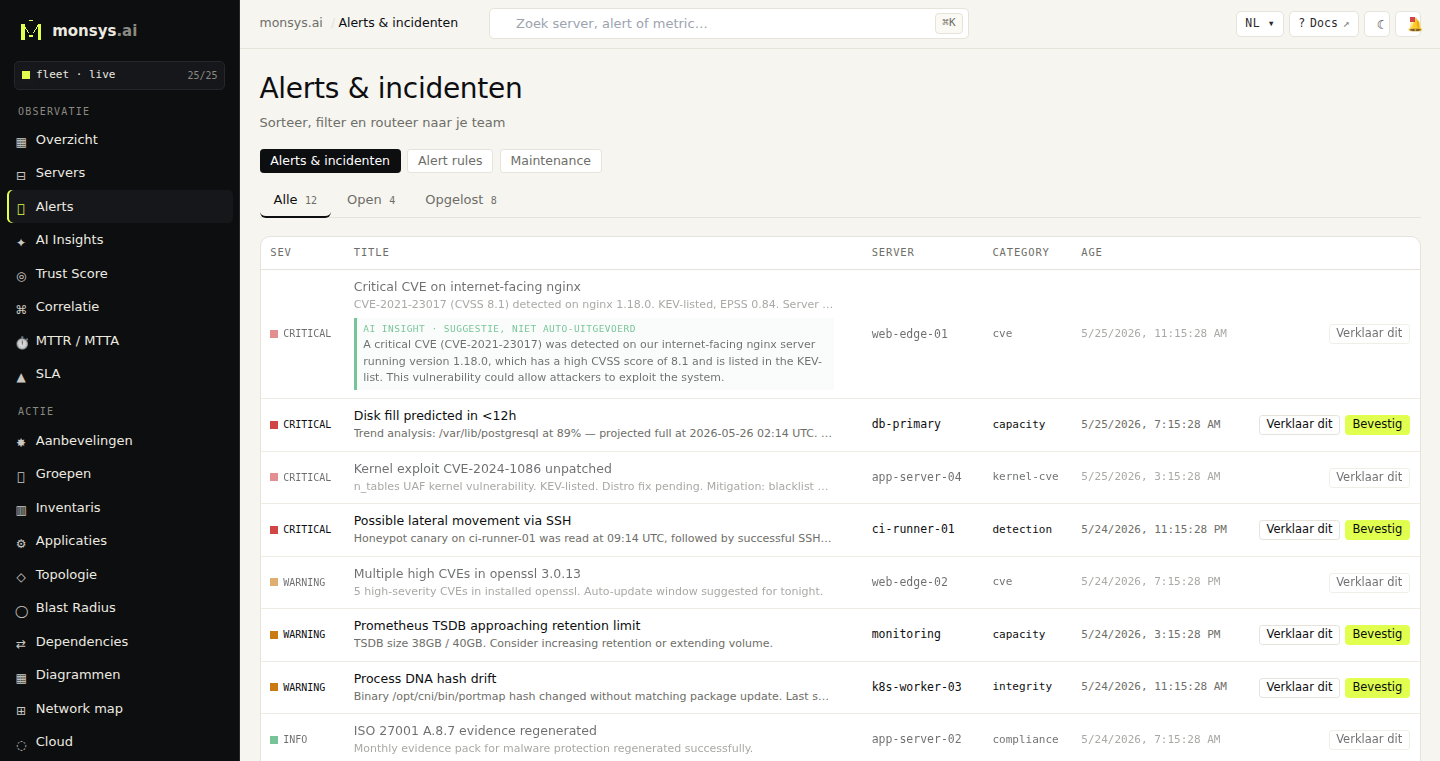Open Applicaties in the sidebar

coord(120,541)
